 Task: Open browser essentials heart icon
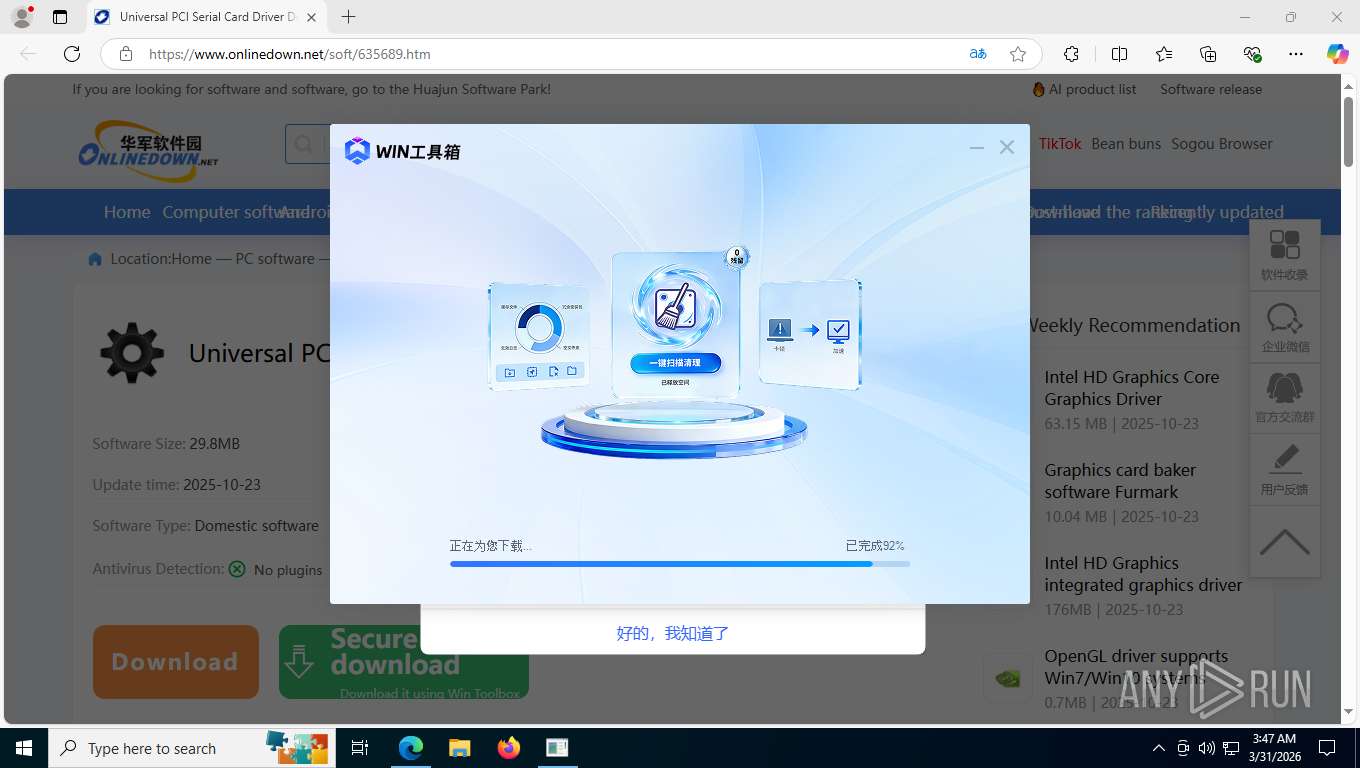(x=1252, y=54)
